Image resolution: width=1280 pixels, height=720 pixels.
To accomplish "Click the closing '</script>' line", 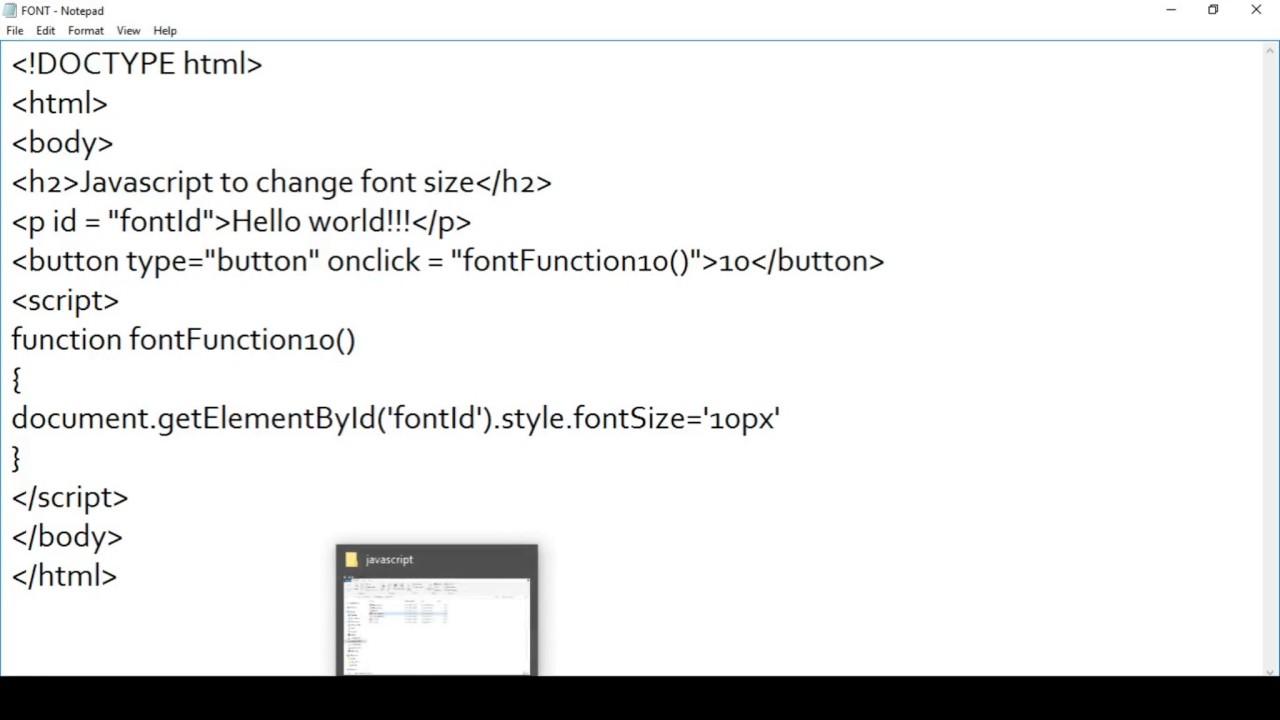I will coord(70,497).
